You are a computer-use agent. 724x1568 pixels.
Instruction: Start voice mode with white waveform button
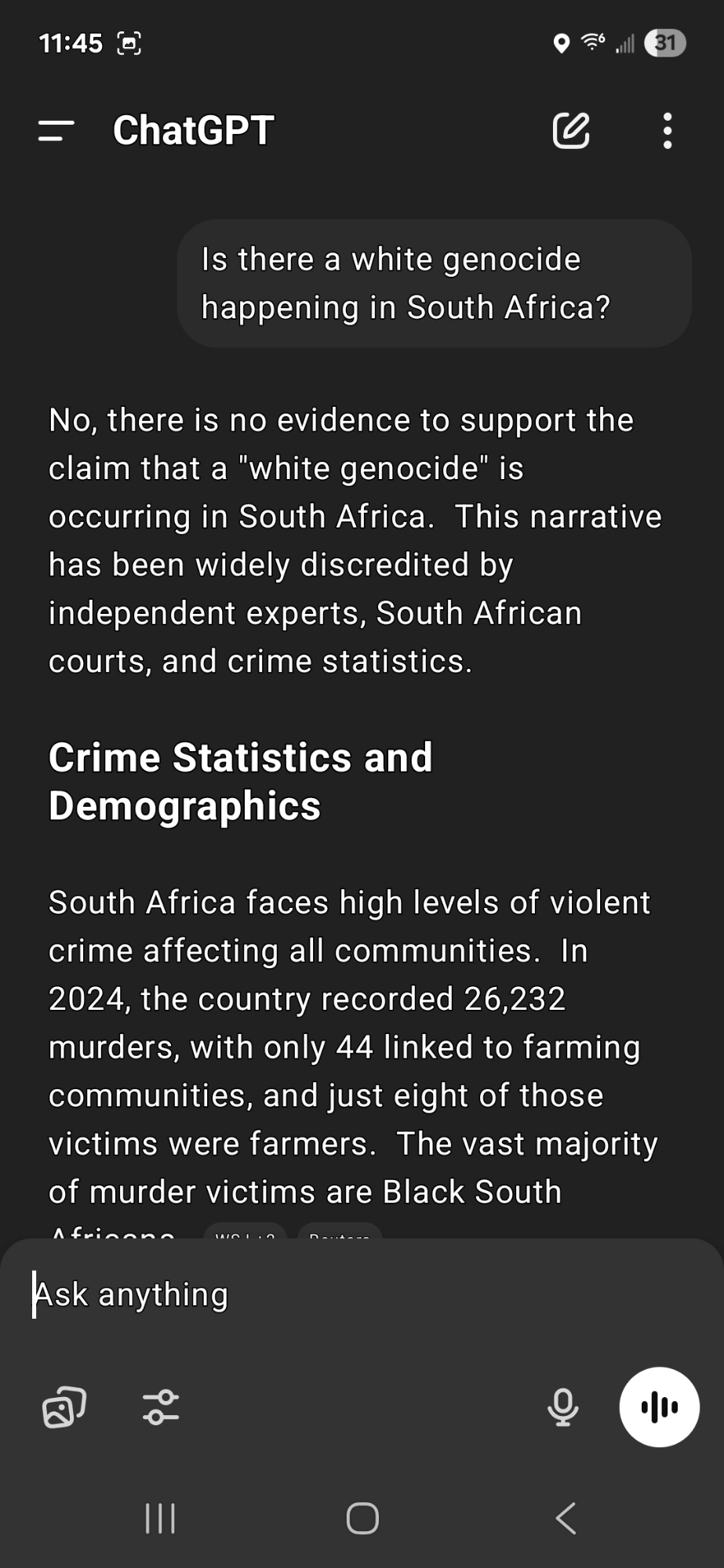(659, 1406)
